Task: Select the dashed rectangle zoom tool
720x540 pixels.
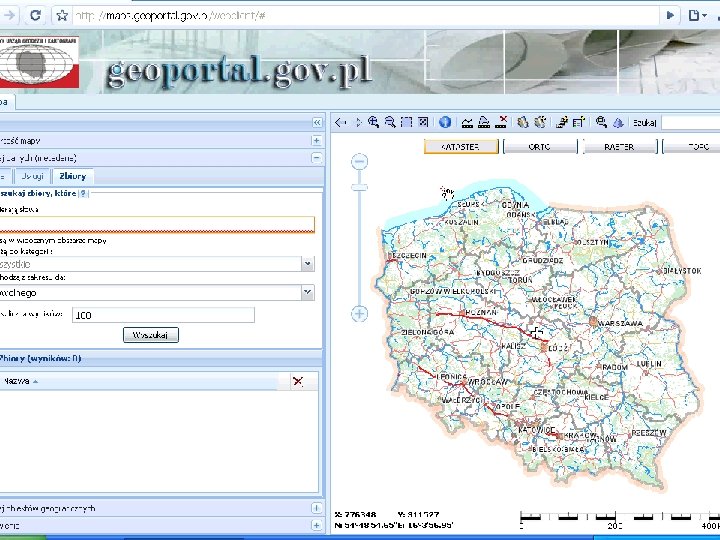Action: point(406,122)
